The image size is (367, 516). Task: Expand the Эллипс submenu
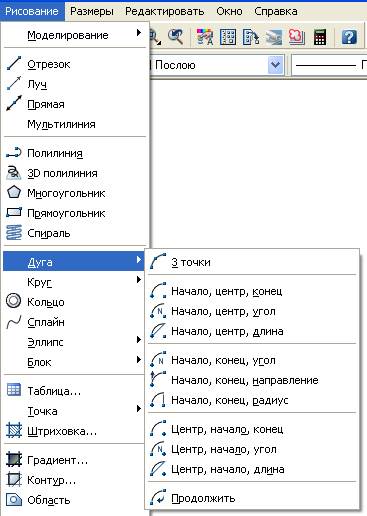click(75, 342)
